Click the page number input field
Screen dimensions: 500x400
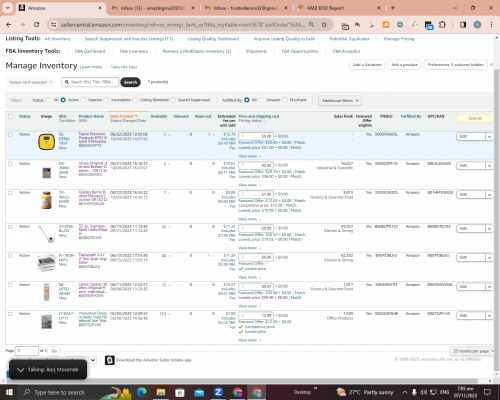(27, 351)
